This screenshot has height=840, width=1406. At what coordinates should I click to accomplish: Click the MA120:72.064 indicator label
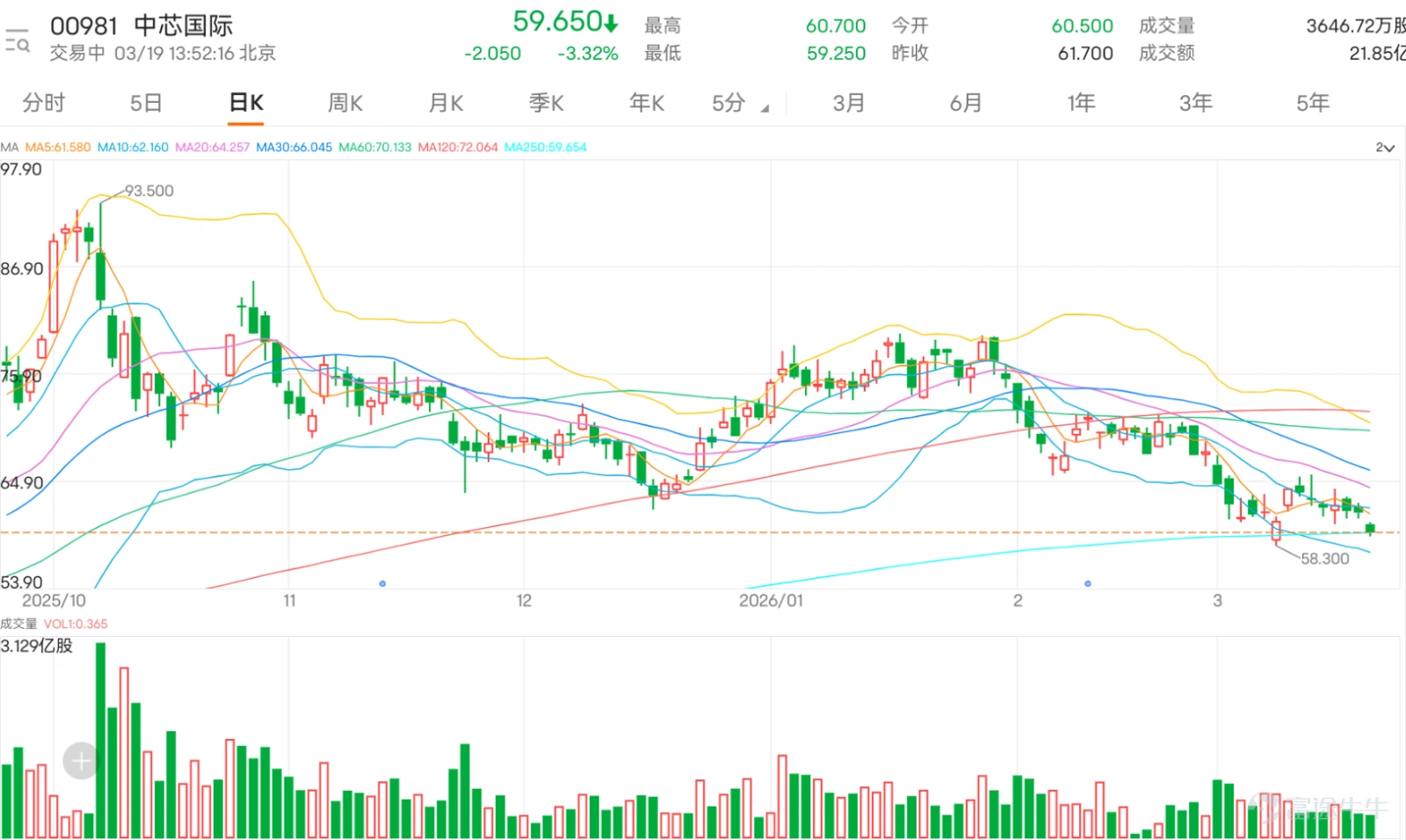(x=458, y=148)
